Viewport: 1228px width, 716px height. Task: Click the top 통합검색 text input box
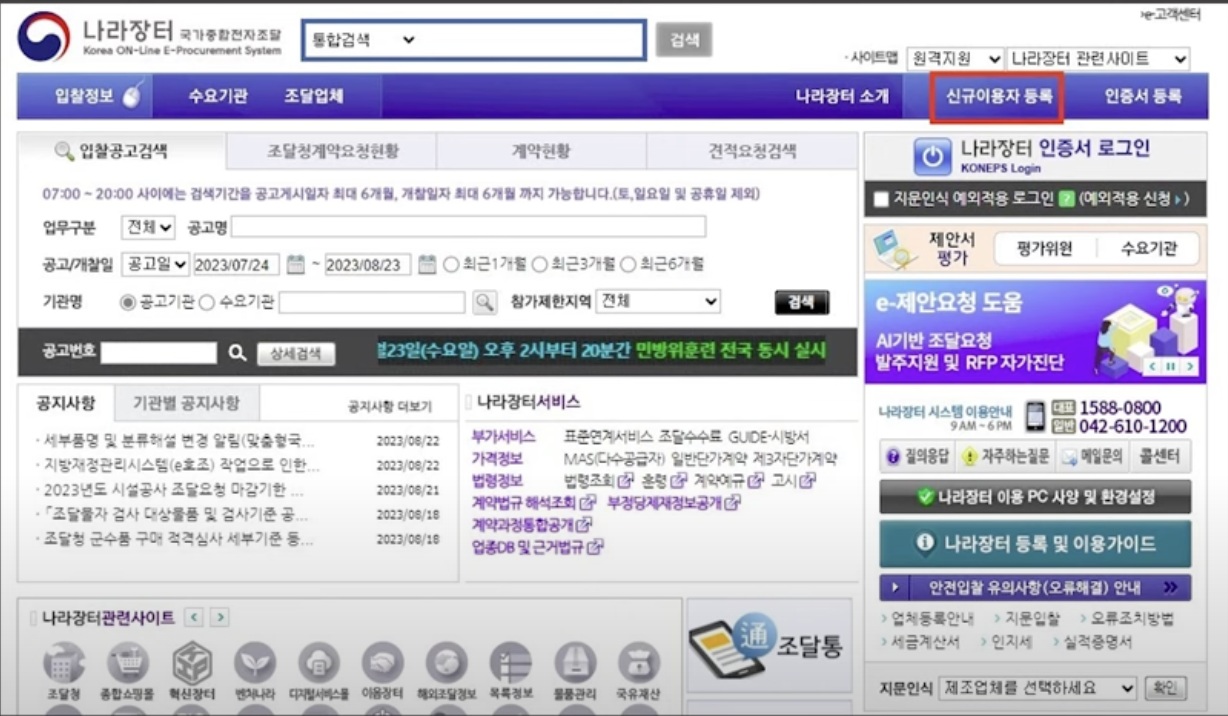[x=530, y=40]
